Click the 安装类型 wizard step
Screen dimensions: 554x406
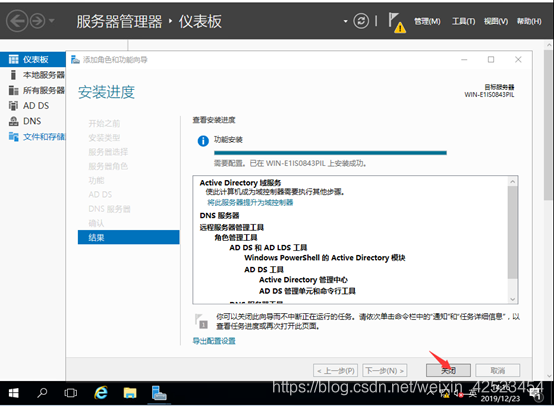point(104,138)
